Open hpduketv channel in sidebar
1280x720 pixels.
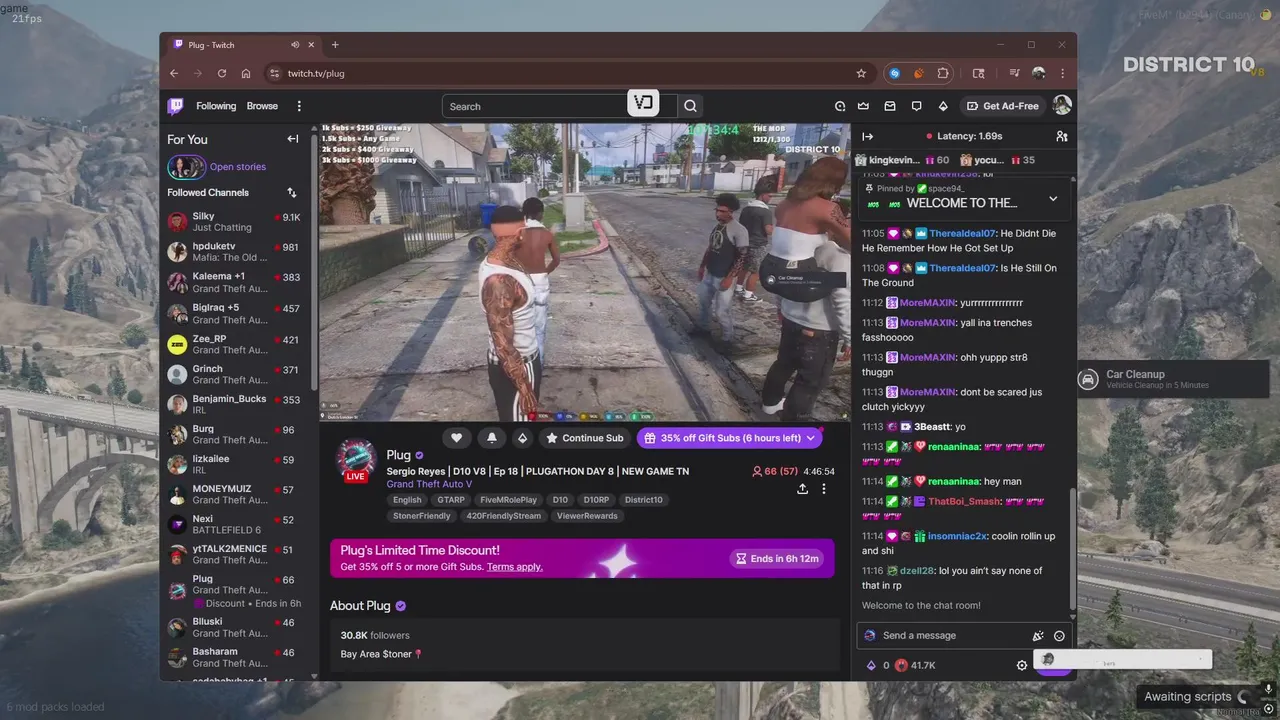point(234,252)
